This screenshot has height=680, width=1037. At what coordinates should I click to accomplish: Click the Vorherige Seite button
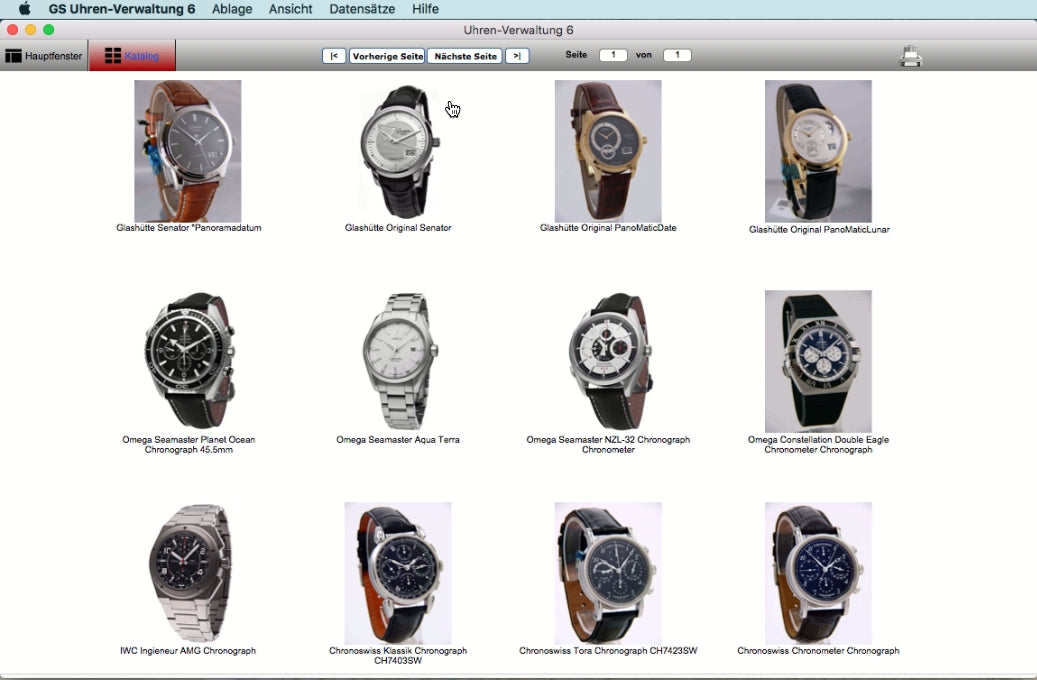[387, 56]
